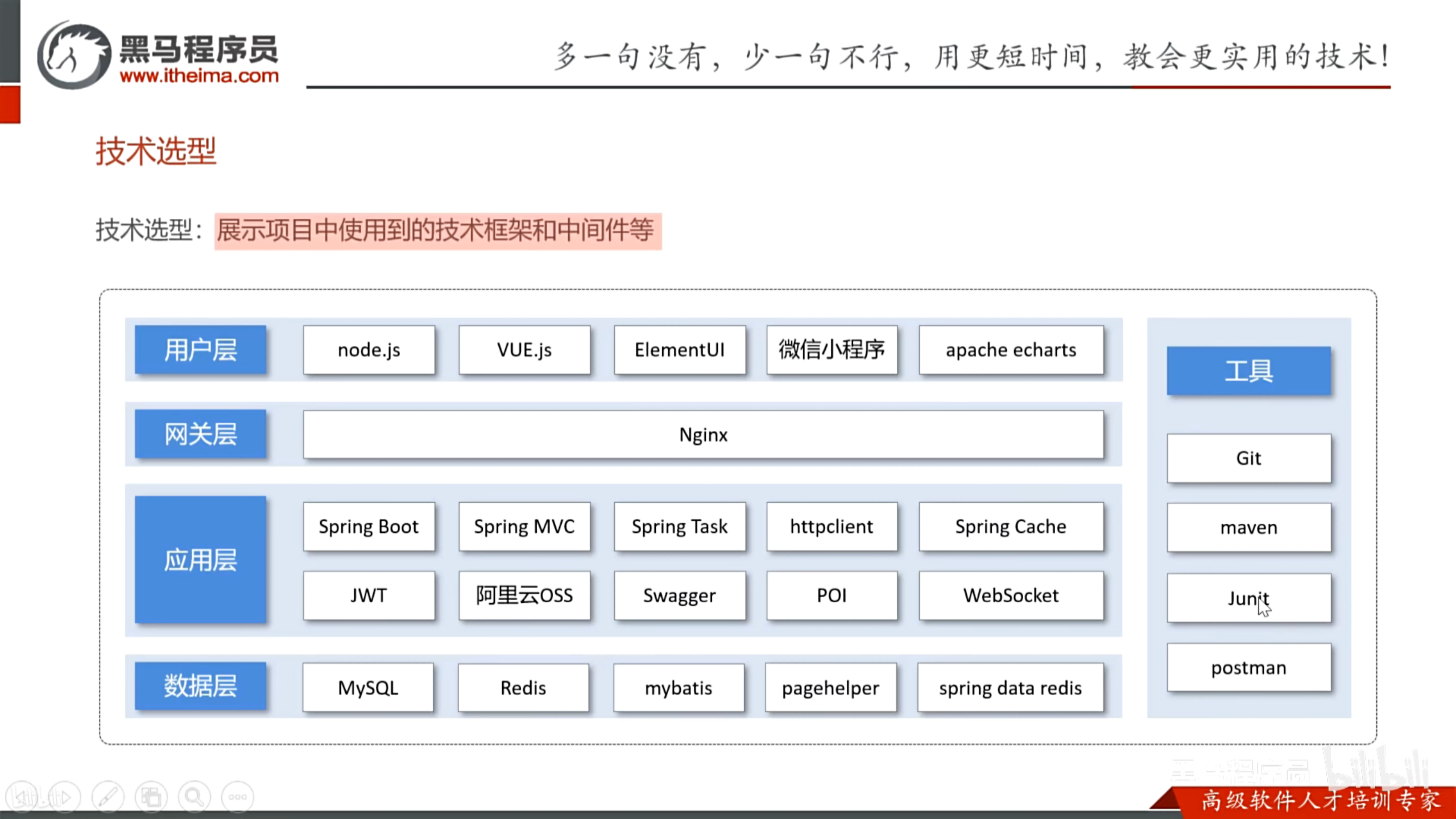Click the Redis box
Viewport: 1456px width, 819px height.
point(523,688)
